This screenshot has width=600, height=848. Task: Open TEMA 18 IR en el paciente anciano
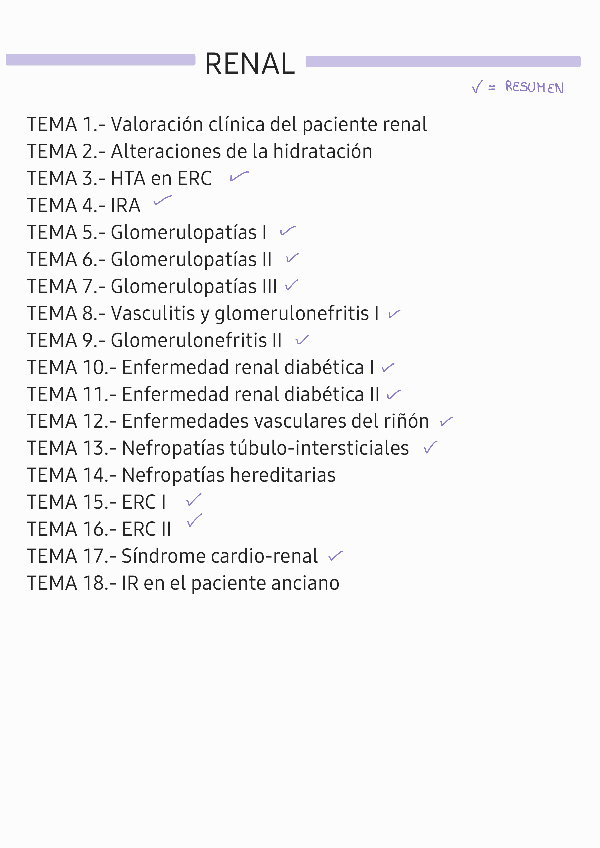[x=183, y=583]
